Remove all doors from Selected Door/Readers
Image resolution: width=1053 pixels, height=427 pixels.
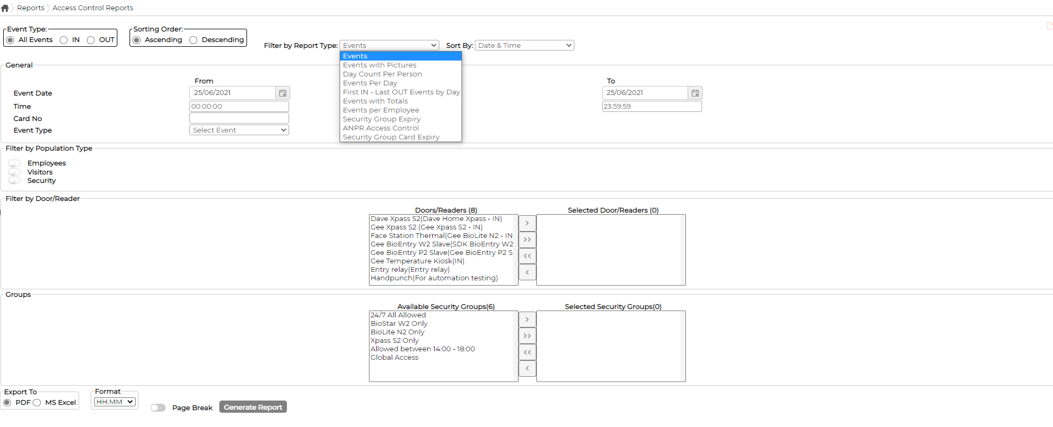(527, 256)
